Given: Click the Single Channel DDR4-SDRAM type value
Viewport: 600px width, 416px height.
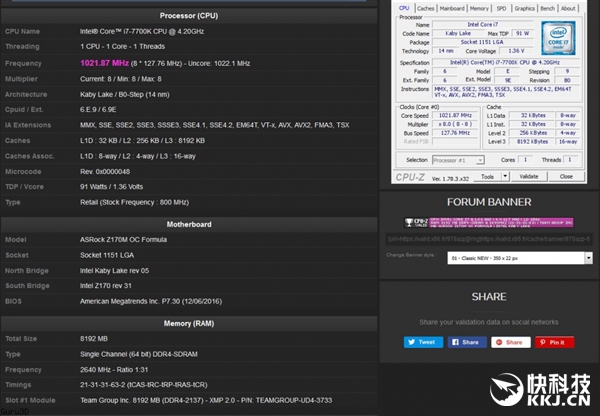Looking at the screenshot, I should coord(139,354).
